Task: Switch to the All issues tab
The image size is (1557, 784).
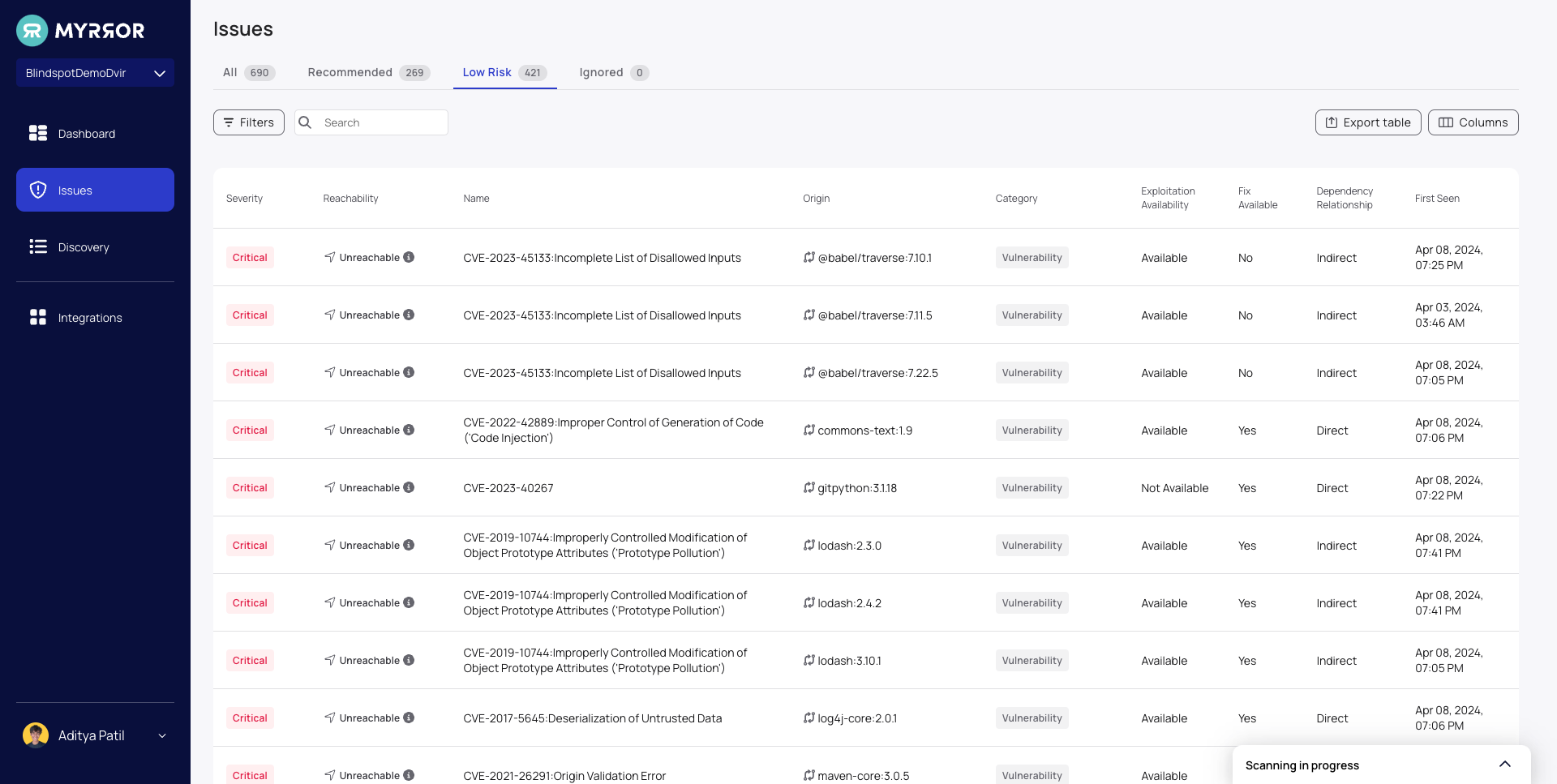Action: pos(249,72)
